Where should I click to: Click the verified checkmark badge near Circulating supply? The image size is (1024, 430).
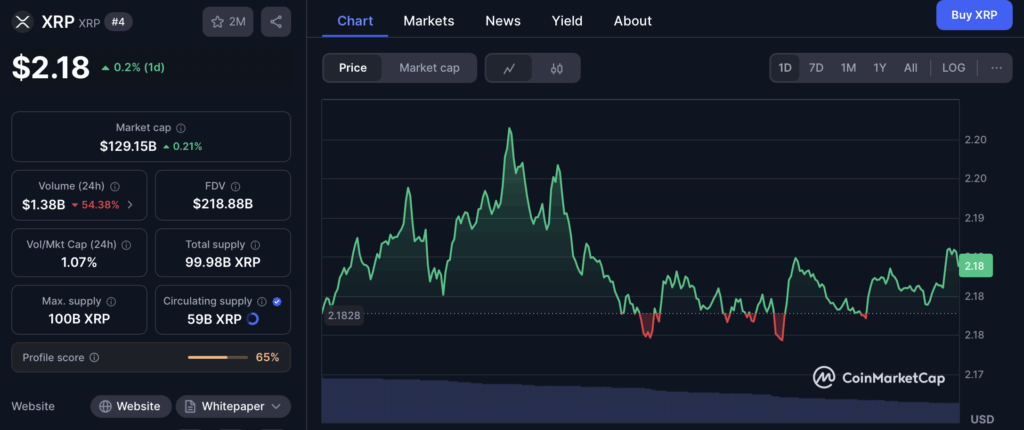277,302
